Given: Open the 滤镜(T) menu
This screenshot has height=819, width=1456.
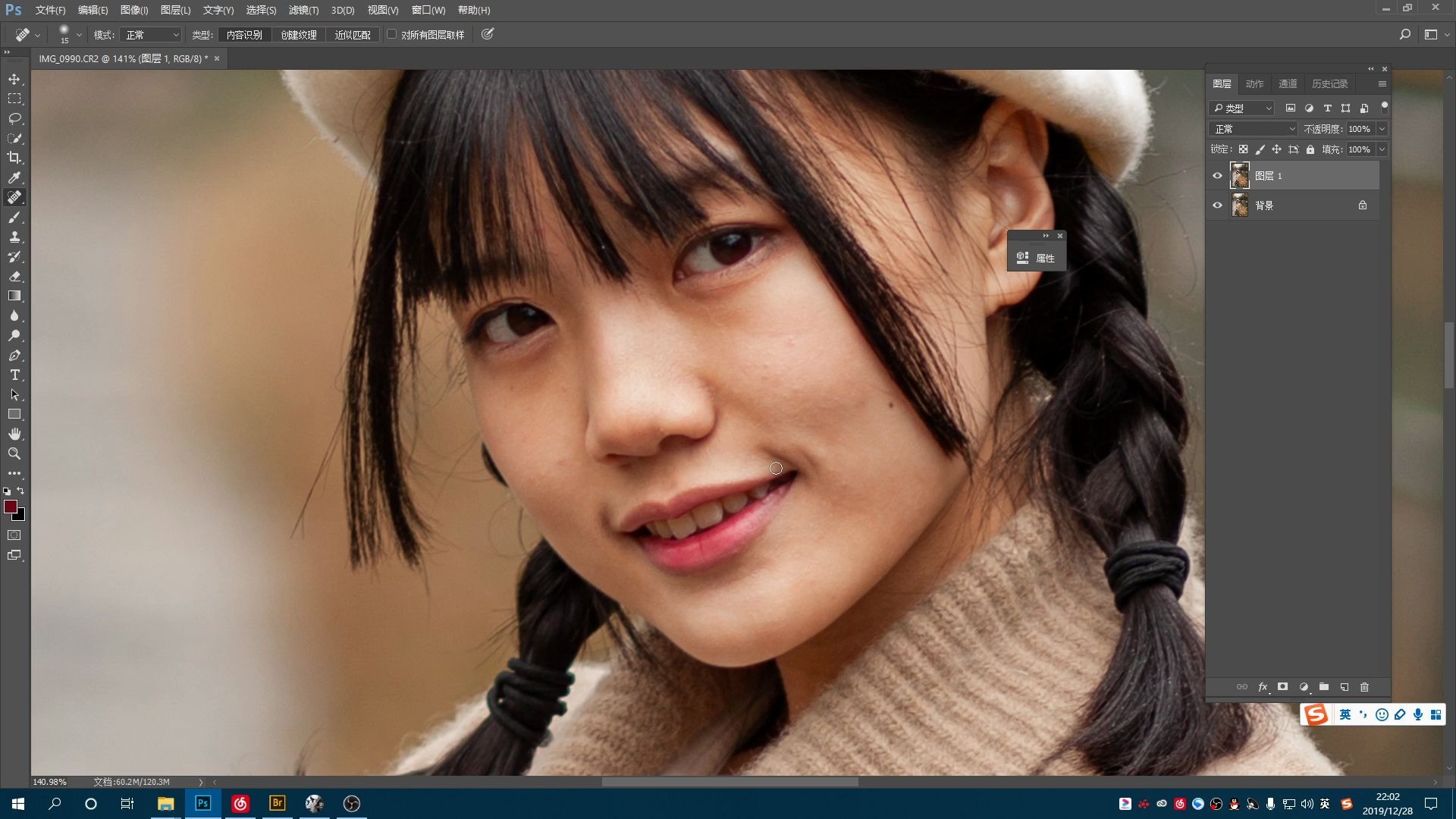Looking at the screenshot, I should point(303,10).
